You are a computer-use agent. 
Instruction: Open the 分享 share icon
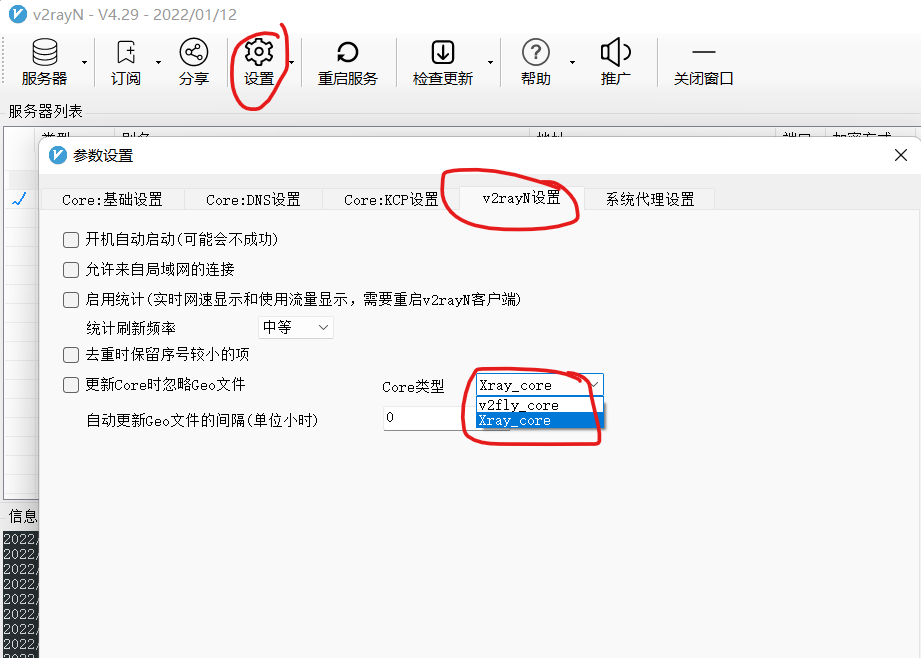(x=194, y=52)
